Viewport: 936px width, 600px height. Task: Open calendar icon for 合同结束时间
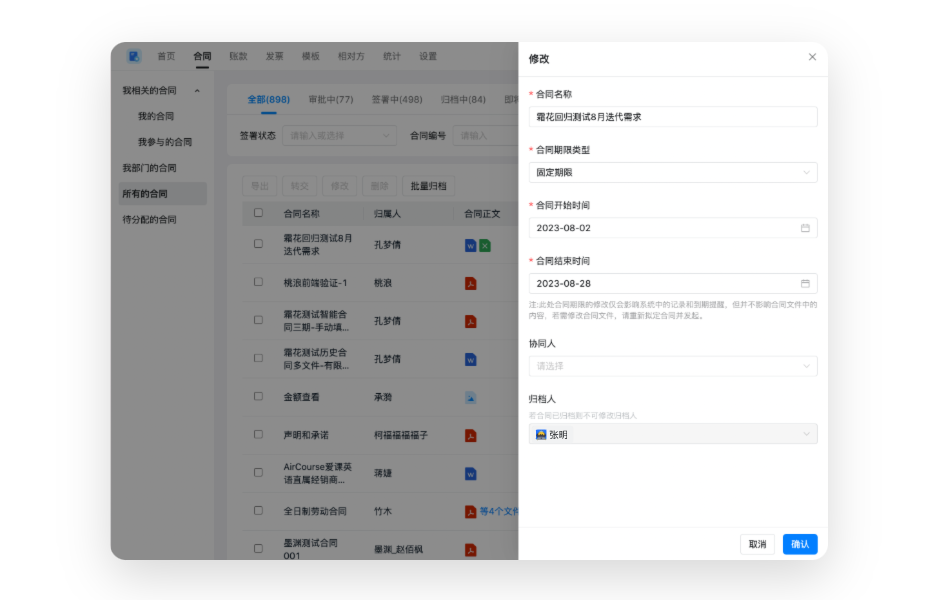click(805, 284)
